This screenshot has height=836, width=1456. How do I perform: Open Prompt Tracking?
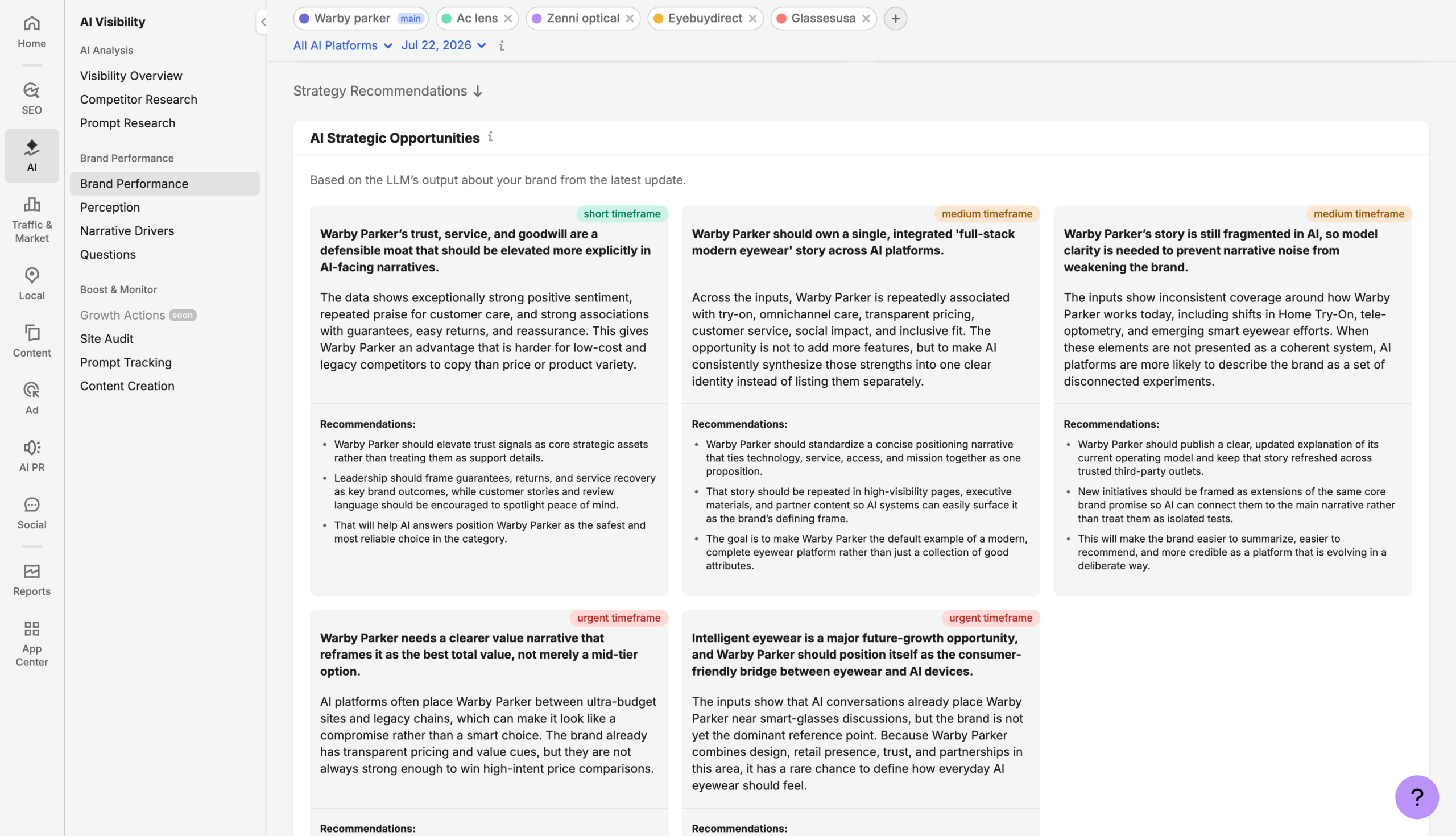[126, 362]
